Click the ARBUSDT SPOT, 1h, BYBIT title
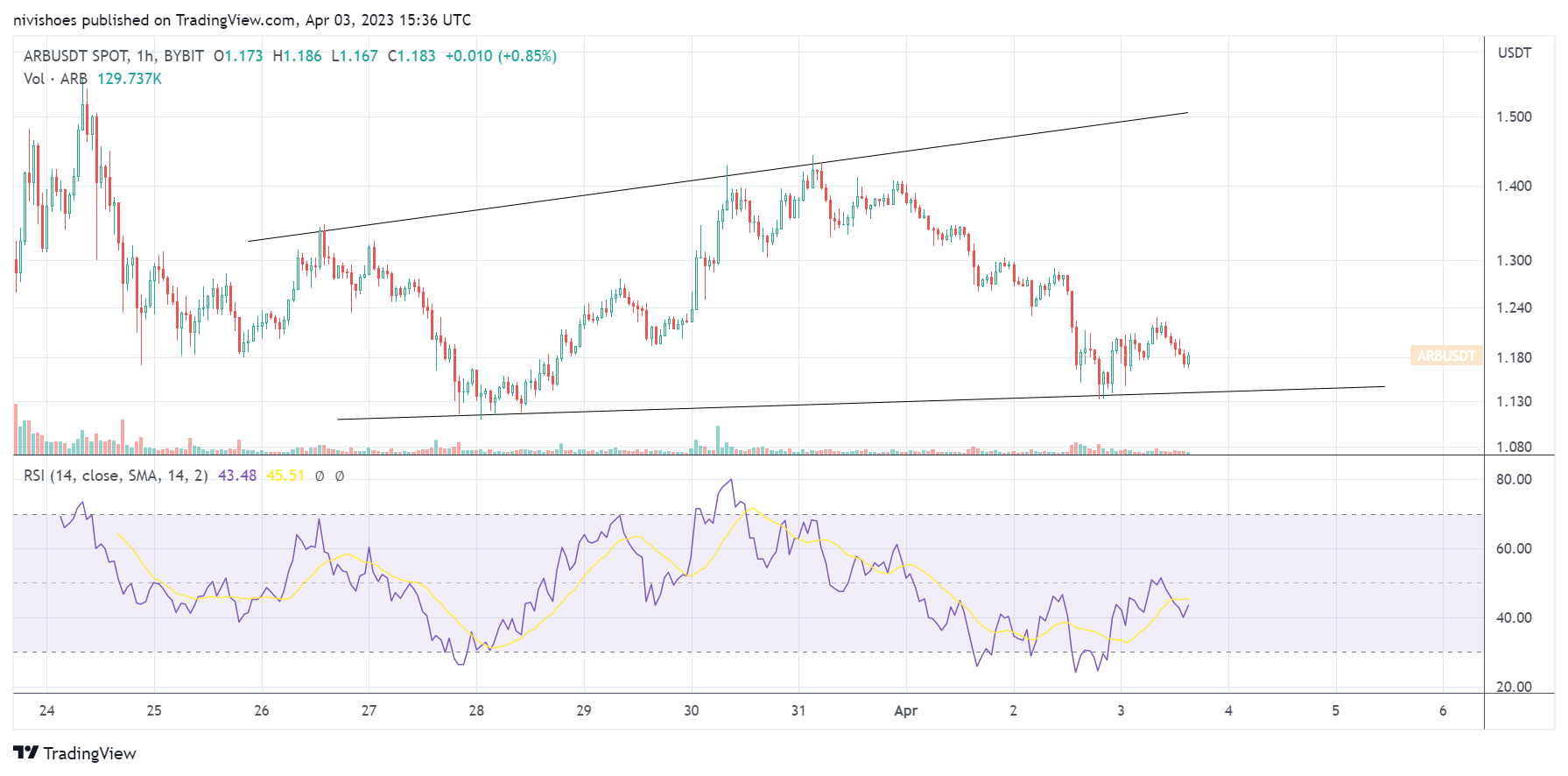Viewport: 1568px width, 776px height. click(x=114, y=56)
